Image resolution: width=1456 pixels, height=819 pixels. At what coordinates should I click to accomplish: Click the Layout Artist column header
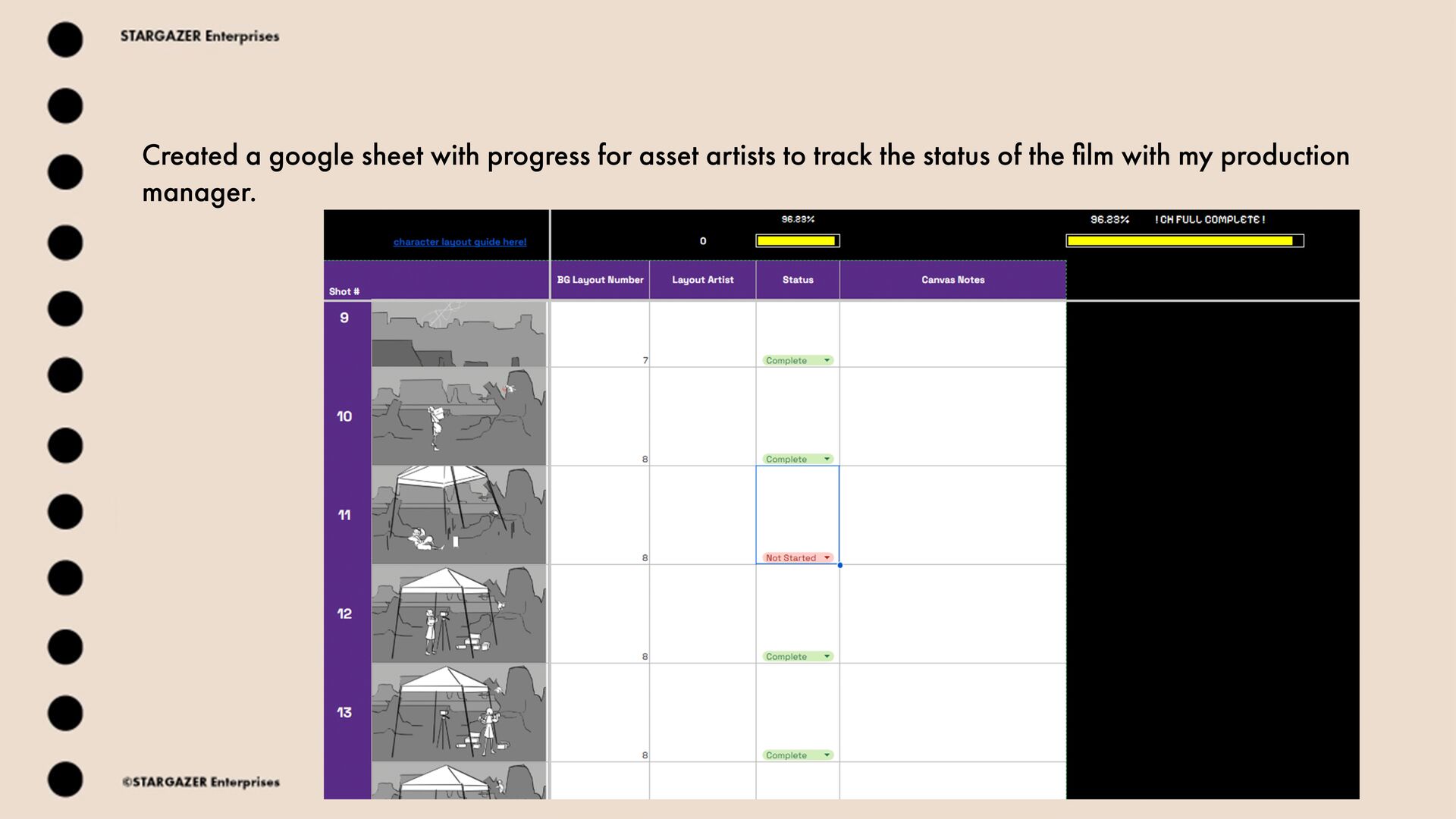tap(702, 280)
